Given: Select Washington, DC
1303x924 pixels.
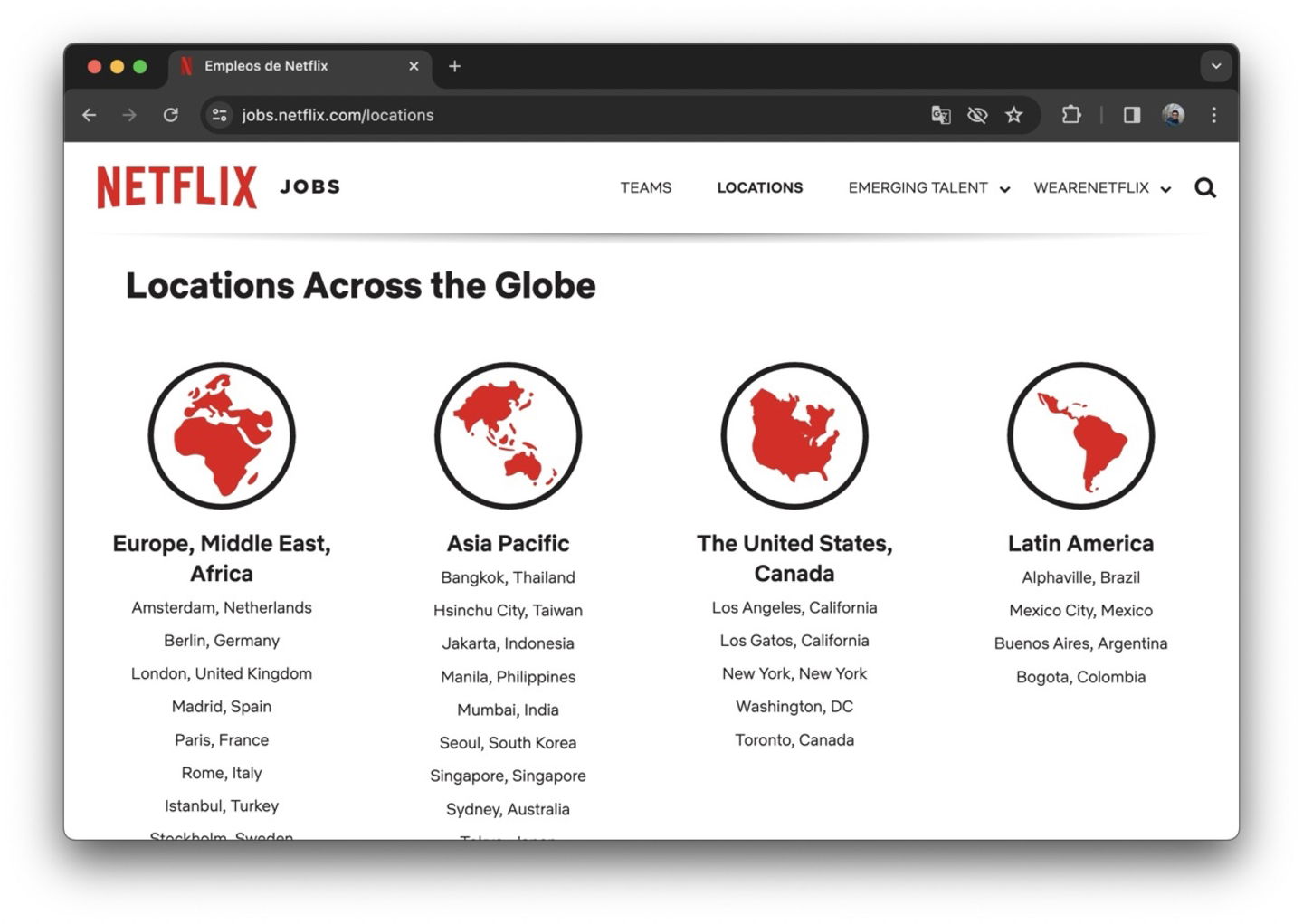Looking at the screenshot, I should click(794, 707).
